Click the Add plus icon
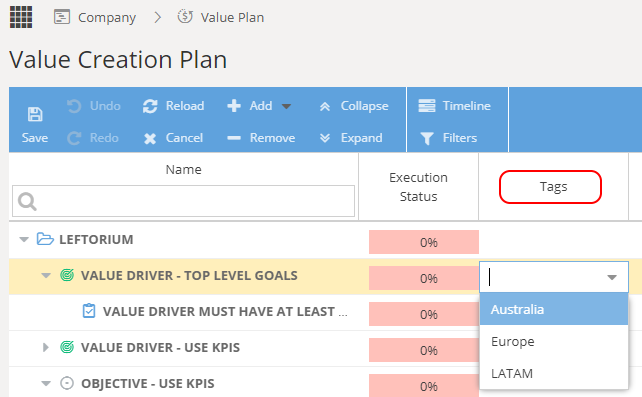 [x=234, y=106]
